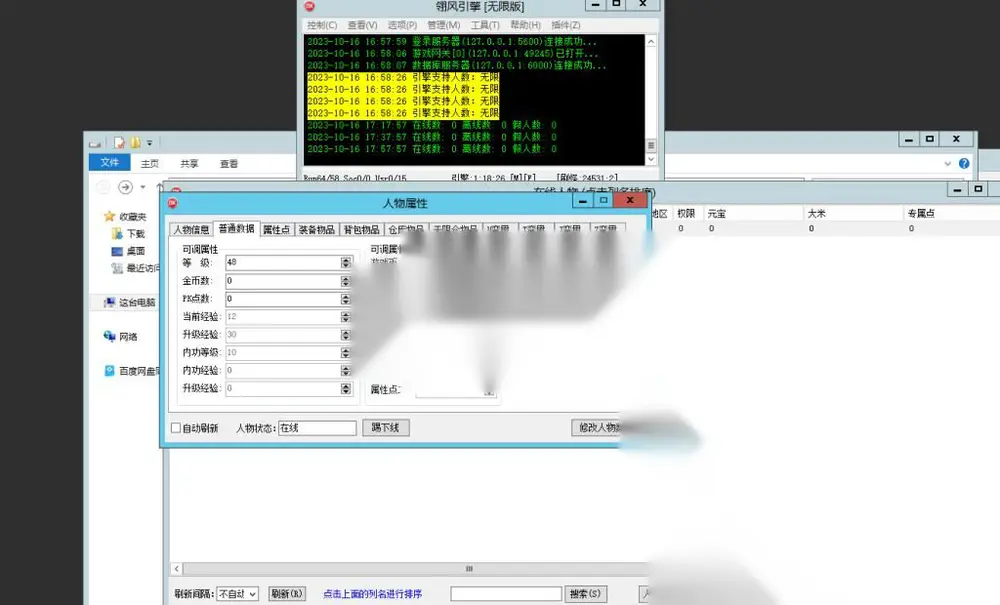Open the Explorer 文件 ribbon tab
The image size is (1000, 605).
pyautogui.click(x=110, y=163)
